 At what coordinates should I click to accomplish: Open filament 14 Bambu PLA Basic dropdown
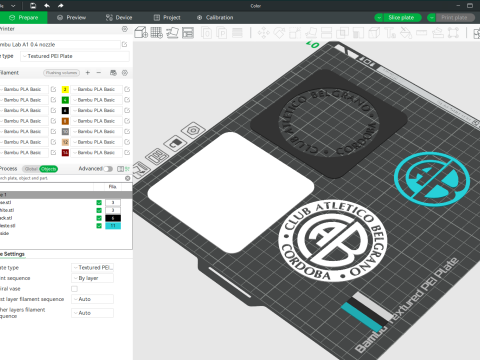pyautogui.click(x=96, y=153)
